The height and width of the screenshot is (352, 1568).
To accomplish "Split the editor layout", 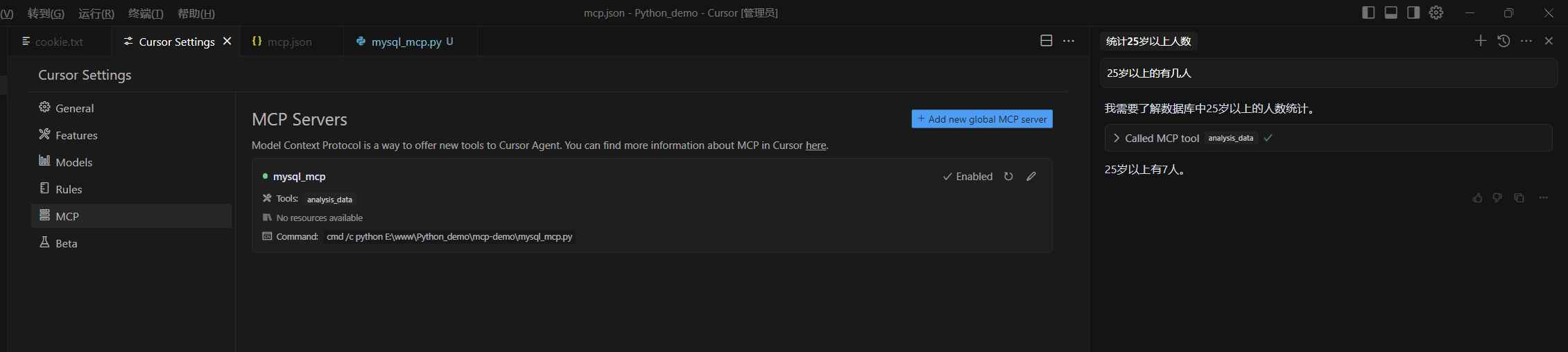I will (x=1046, y=41).
